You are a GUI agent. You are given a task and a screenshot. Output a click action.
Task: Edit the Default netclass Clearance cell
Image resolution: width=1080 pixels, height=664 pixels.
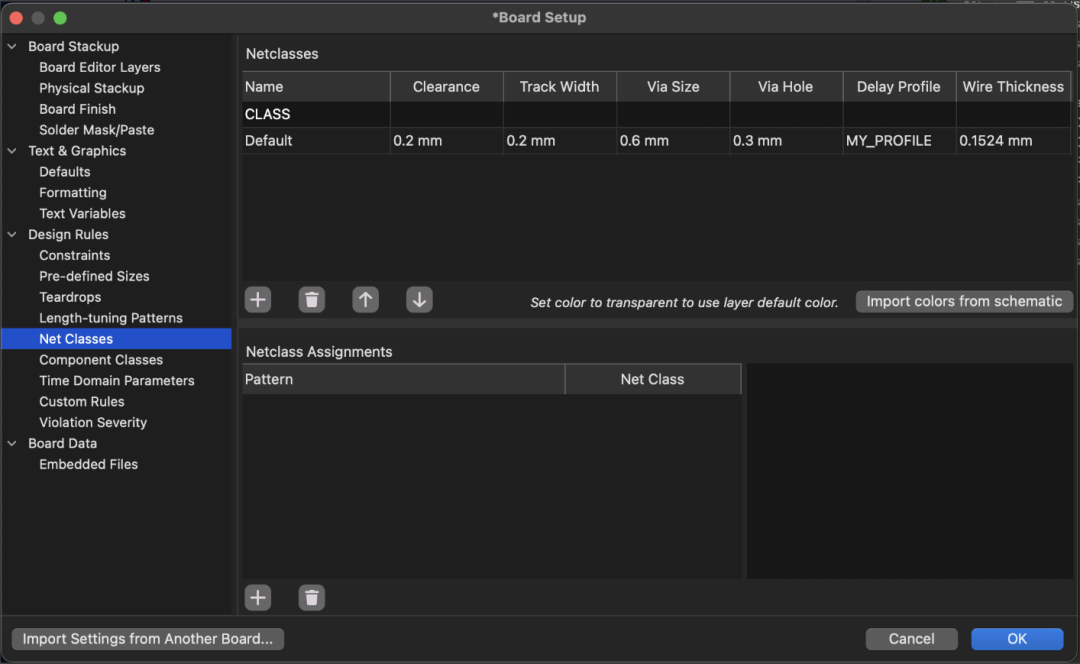(x=445, y=141)
